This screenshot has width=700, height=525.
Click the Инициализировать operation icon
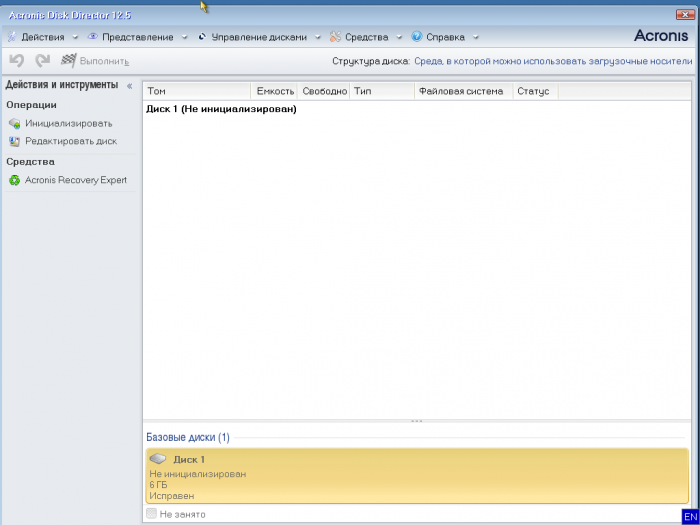tap(14, 124)
